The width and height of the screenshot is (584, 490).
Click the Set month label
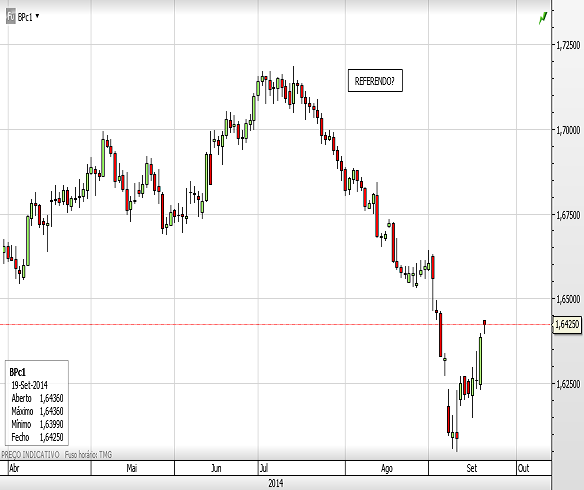click(472, 468)
